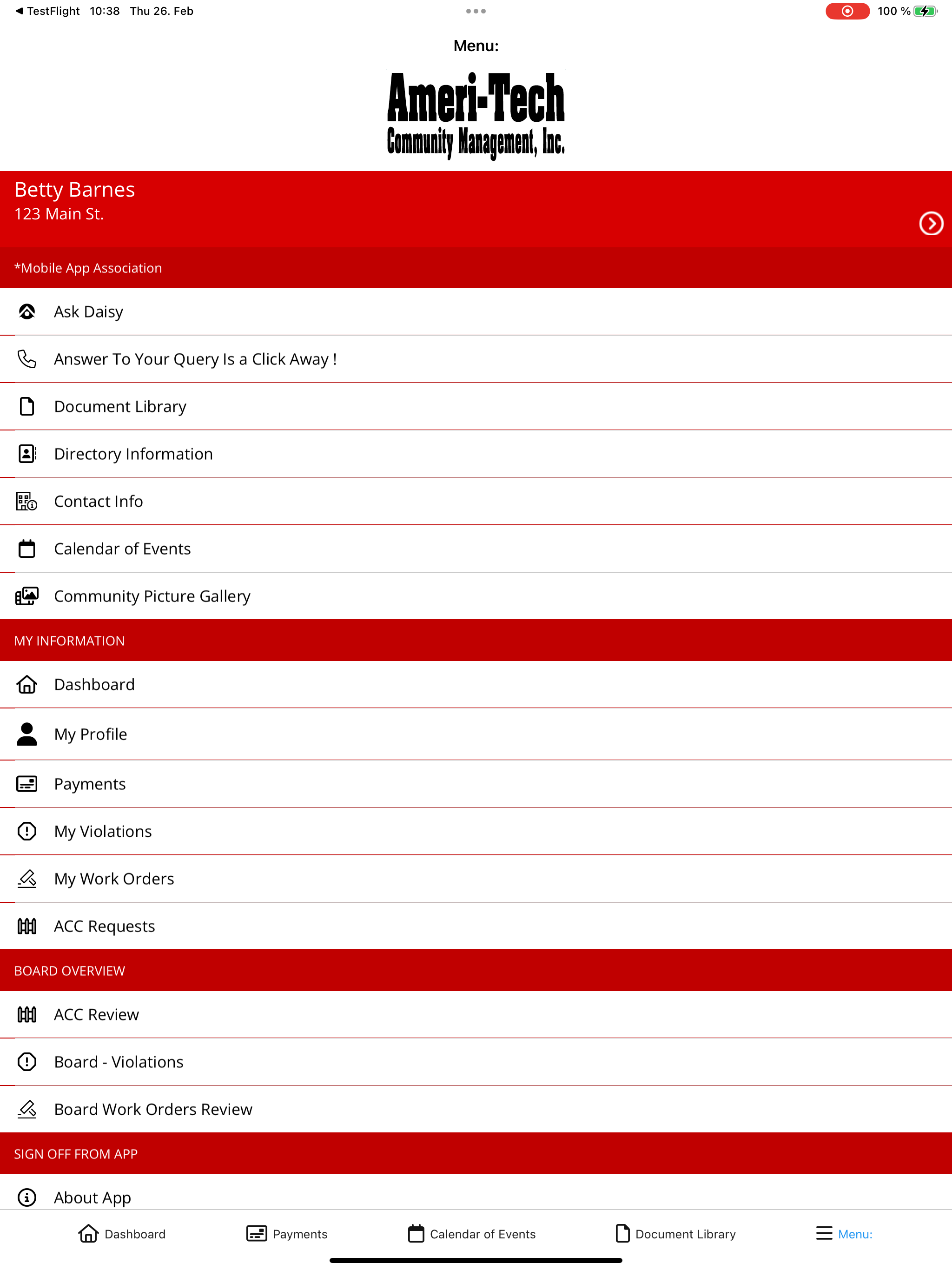Image resolution: width=952 pixels, height=1270 pixels.
Task: Tap the Ask Daisy assistant icon
Action: click(27, 311)
